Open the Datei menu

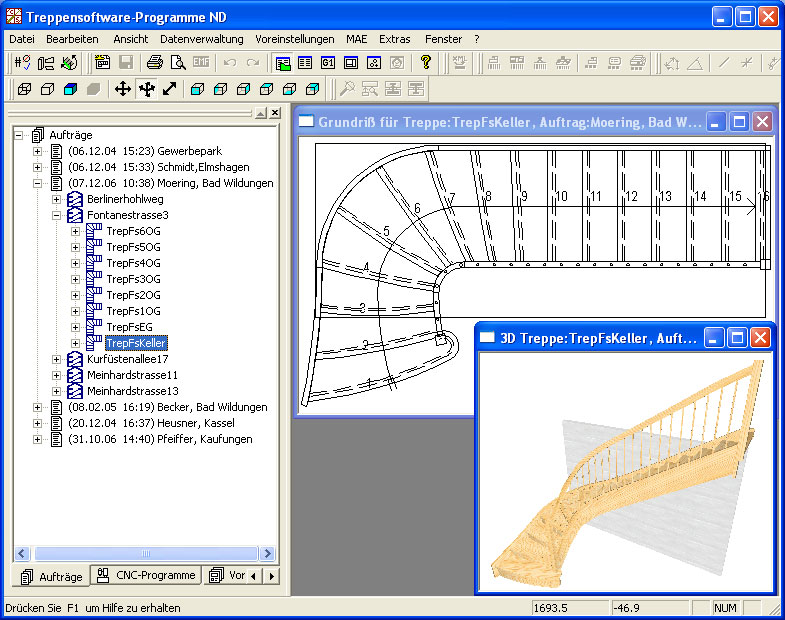click(x=22, y=39)
